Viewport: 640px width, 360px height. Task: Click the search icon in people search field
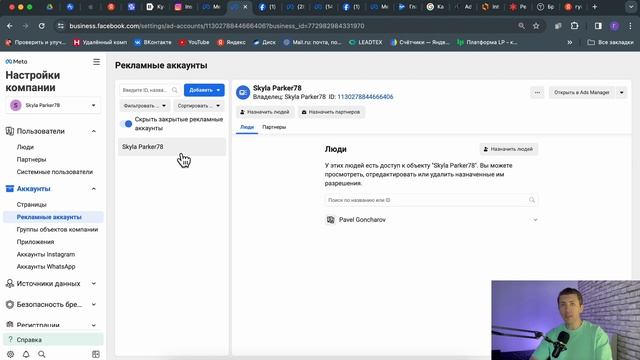pos(532,200)
